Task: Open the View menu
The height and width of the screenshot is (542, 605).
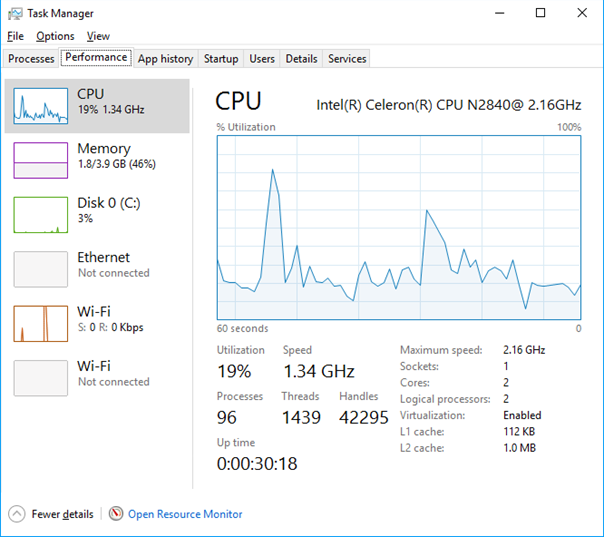Action: [x=98, y=36]
